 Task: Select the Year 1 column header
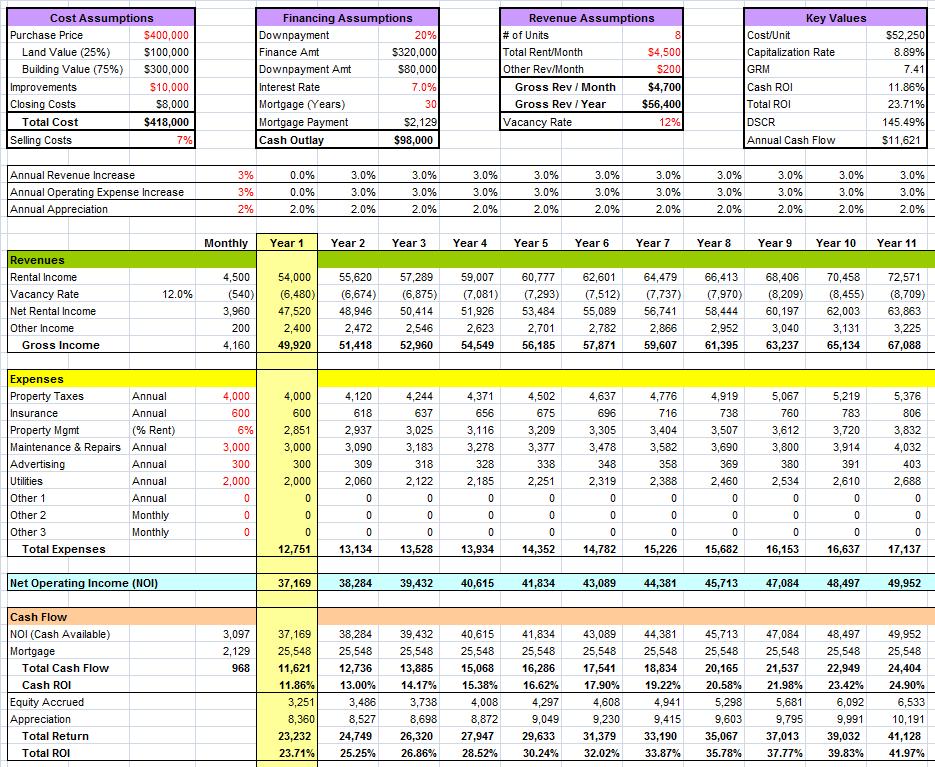pos(287,243)
